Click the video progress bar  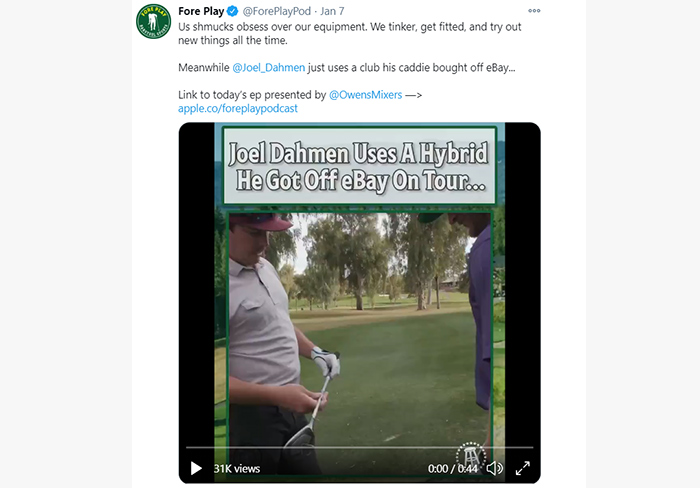click(359, 447)
